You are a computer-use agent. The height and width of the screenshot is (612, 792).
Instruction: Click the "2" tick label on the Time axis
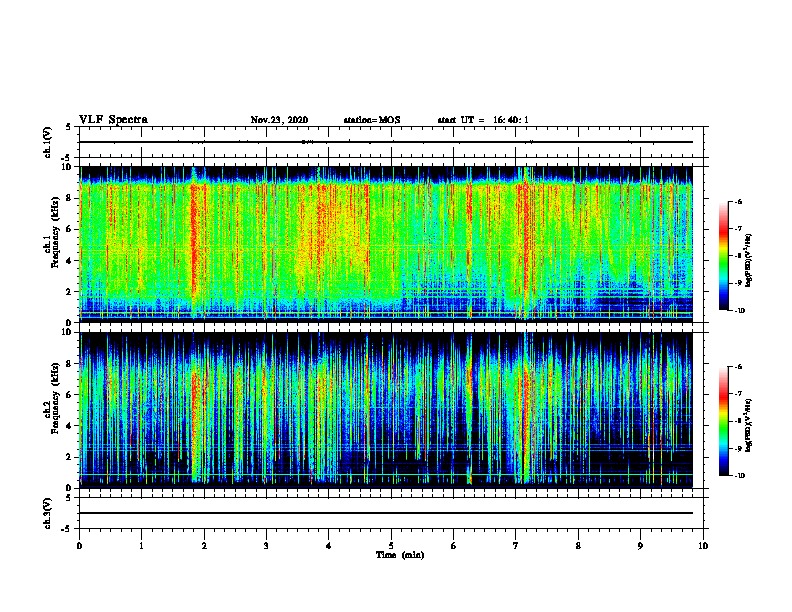pyautogui.click(x=204, y=546)
